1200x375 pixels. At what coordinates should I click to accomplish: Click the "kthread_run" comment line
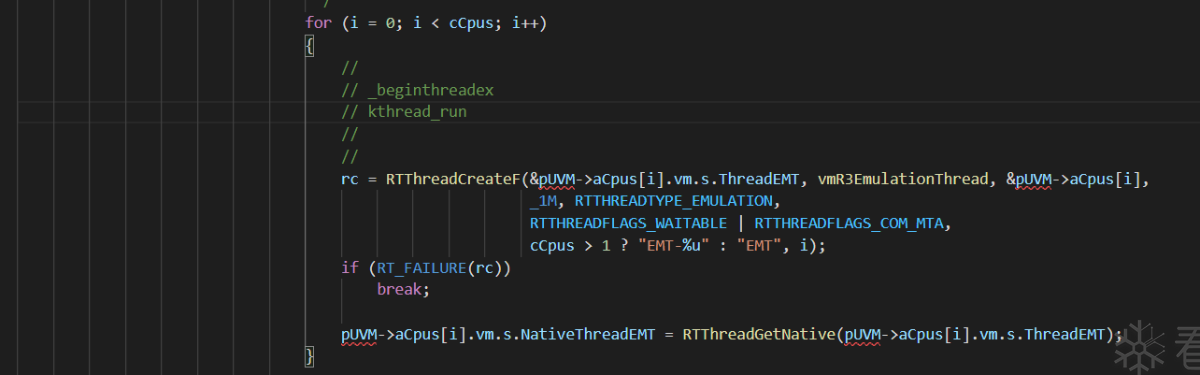[404, 112]
